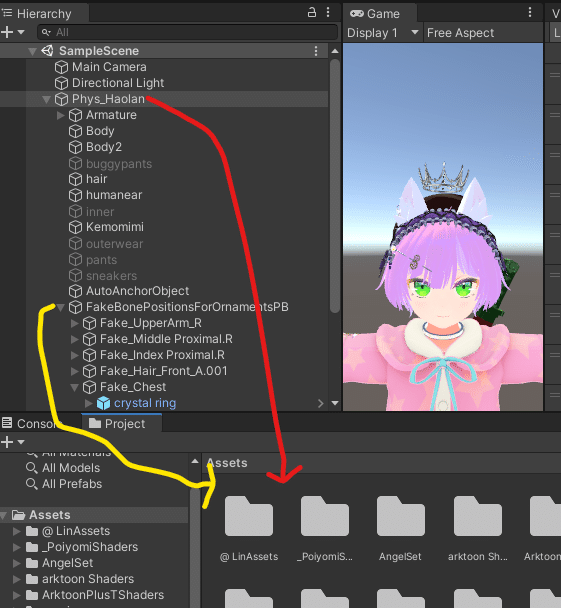Expand the arktoon Shaders folder in tree
The width and height of the screenshot is (561, 608).
(17, 579)
